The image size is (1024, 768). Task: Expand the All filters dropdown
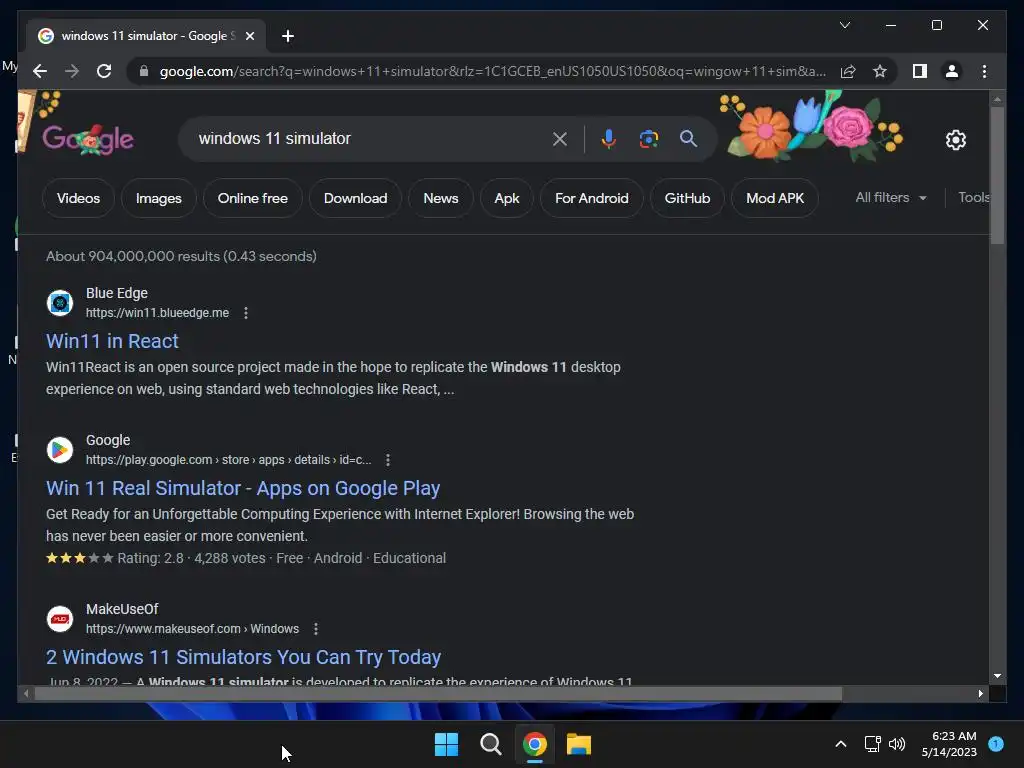tap(891, 197)
